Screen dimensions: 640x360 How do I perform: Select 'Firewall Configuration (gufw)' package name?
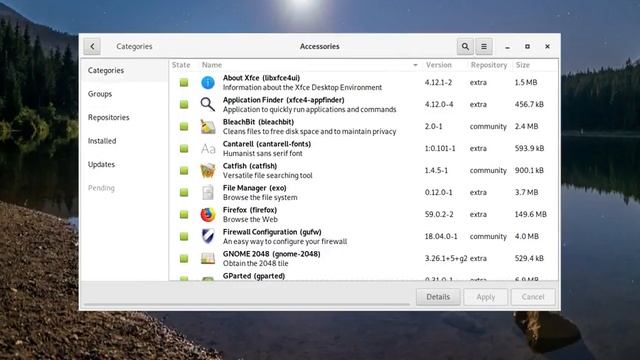pyautogui.click(x=272, y=232)
